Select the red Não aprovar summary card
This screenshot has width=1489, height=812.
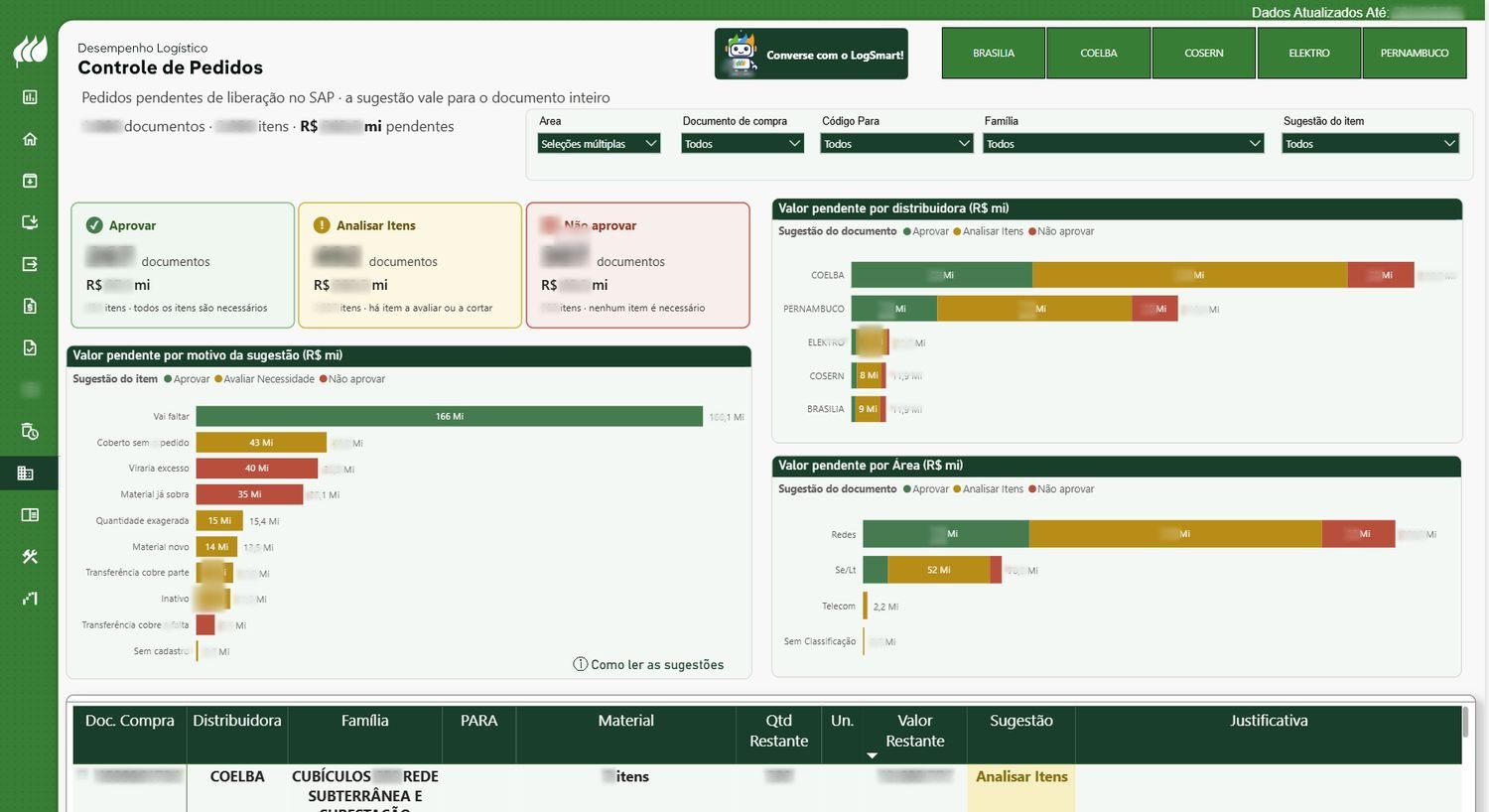click(x=637, y=265)
